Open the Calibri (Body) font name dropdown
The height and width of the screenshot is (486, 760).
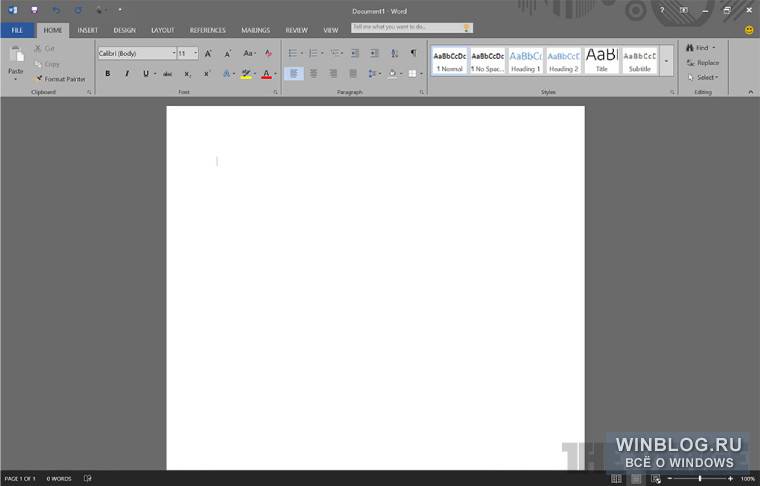[x=174, y=53]
